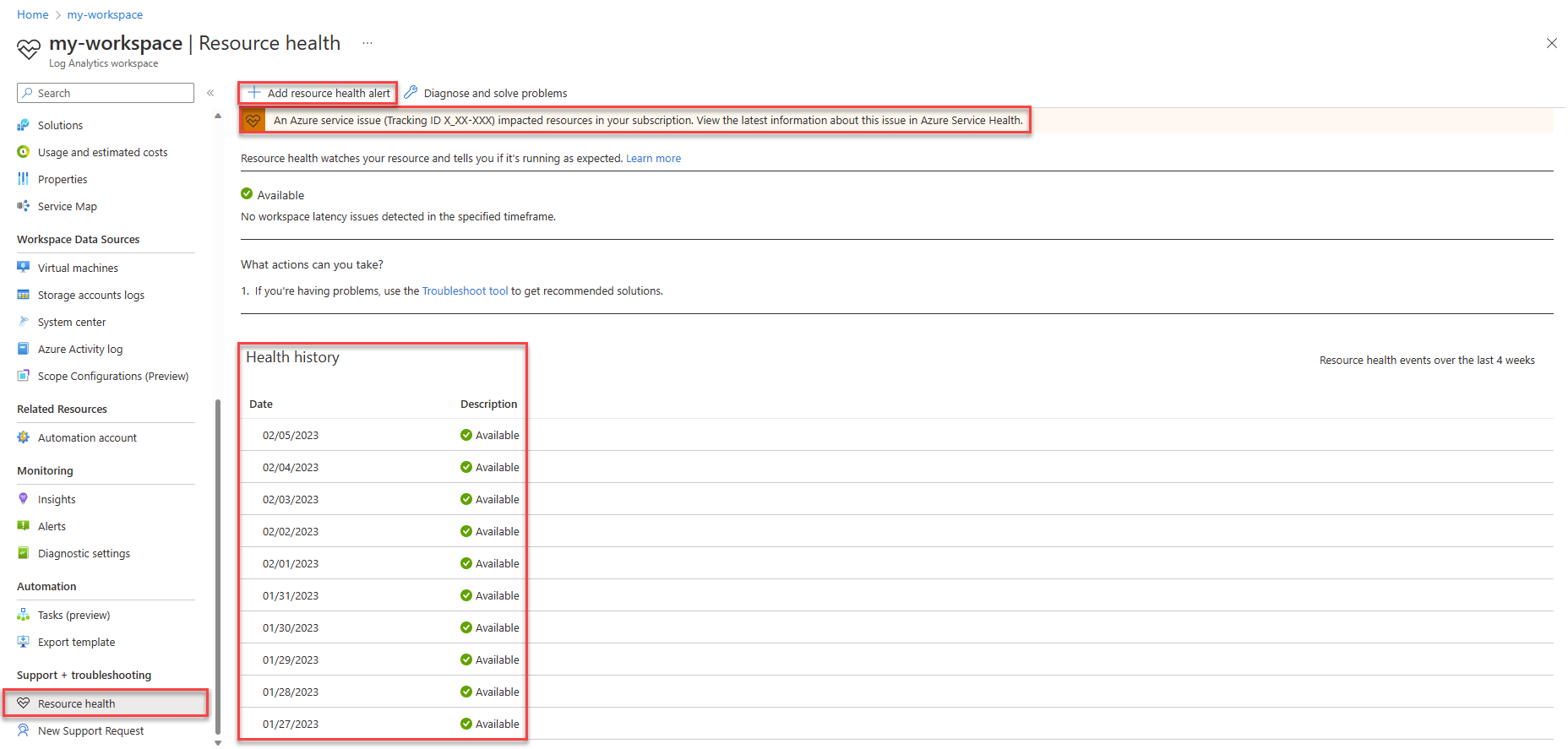
Task: Click the Solutions puzzle icon
Action: [x=24, y=125]
